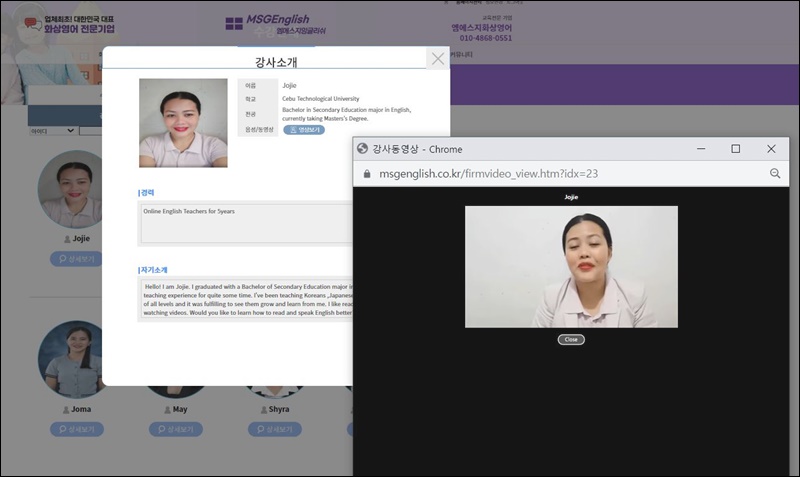Screen dimensions: 800x477
Task: Click the 자기소개 section heading
Action: point(153,269)
